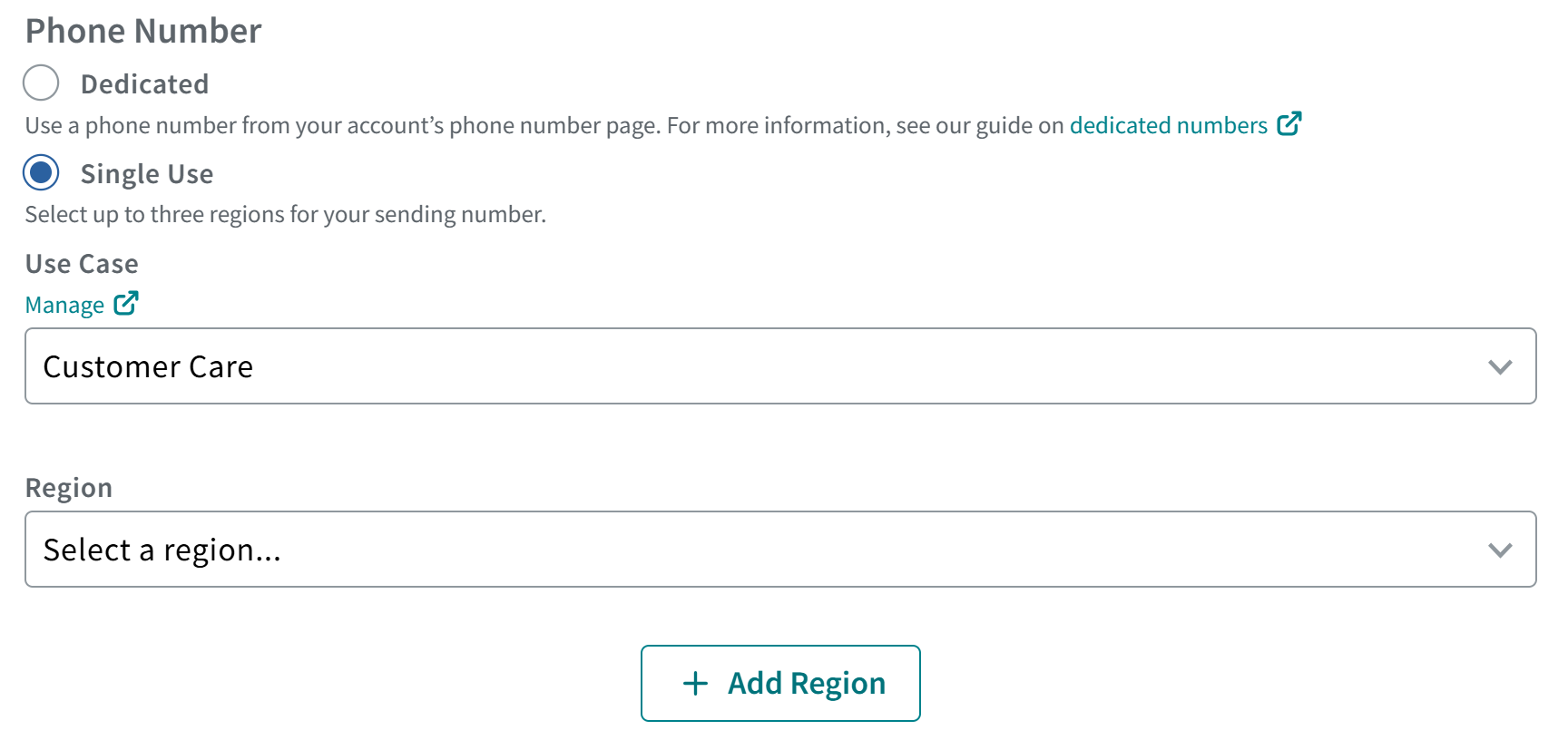Open the Select a region dropdown
The width and height of the screenshot is (1568, 740).
click(x=780, y=549)
